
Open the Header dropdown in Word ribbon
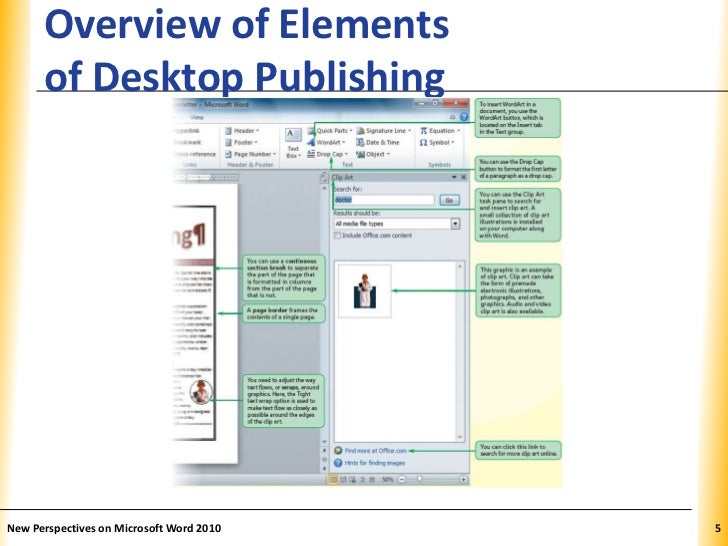coord(242,131)
